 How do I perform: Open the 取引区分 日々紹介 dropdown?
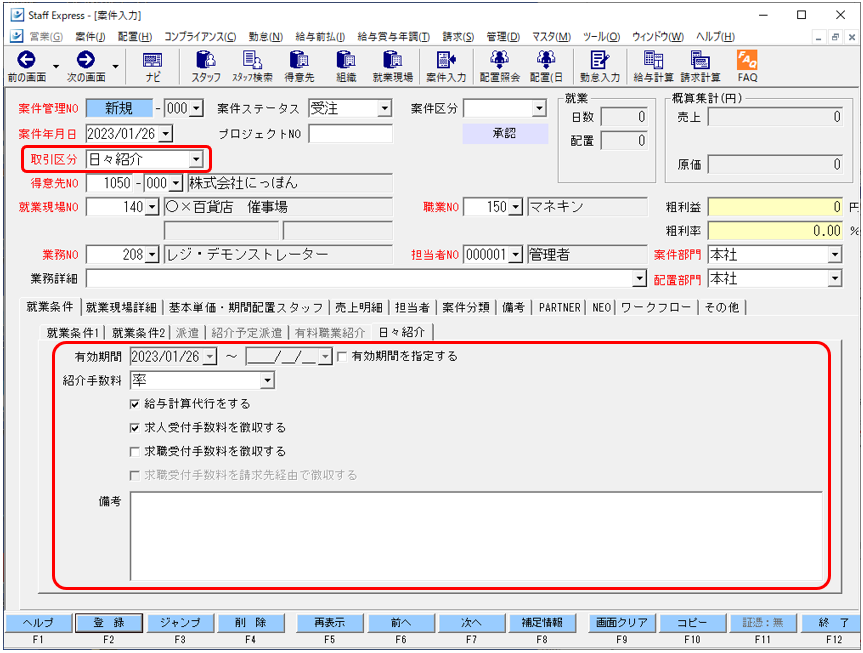click(x=196, y=160)
